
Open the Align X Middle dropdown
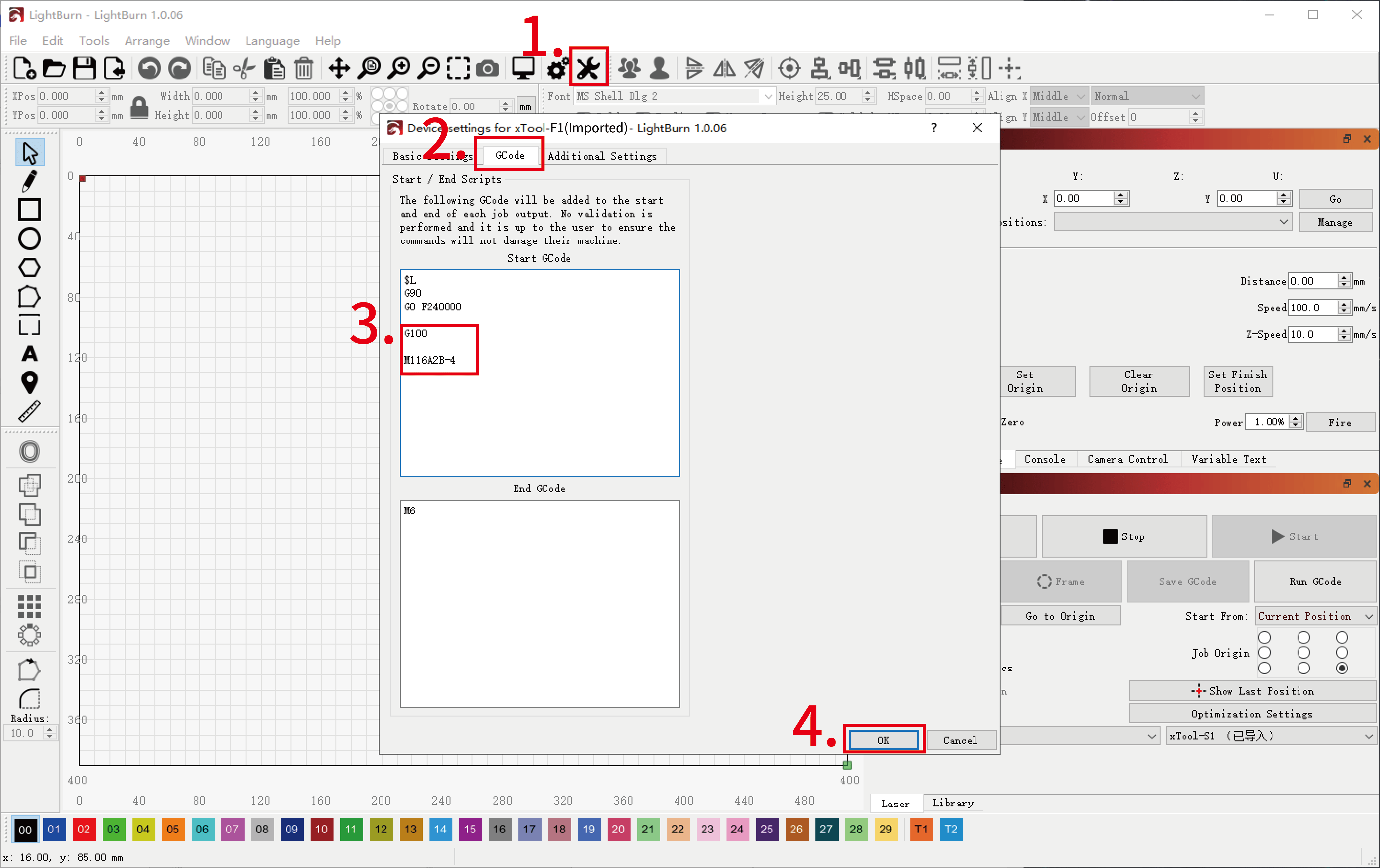[x=1059, y=96]
